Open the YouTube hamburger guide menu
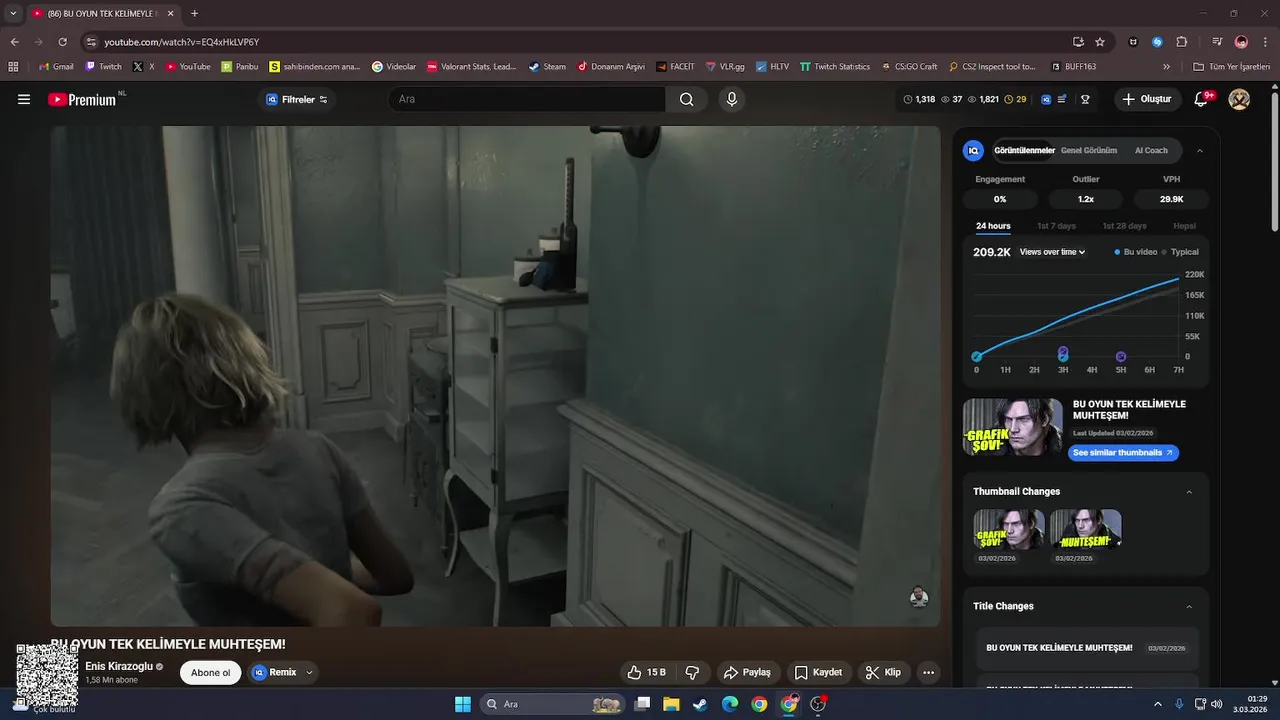The height and width of the screenshot is (720, 1280). click(x=24, y=99)
